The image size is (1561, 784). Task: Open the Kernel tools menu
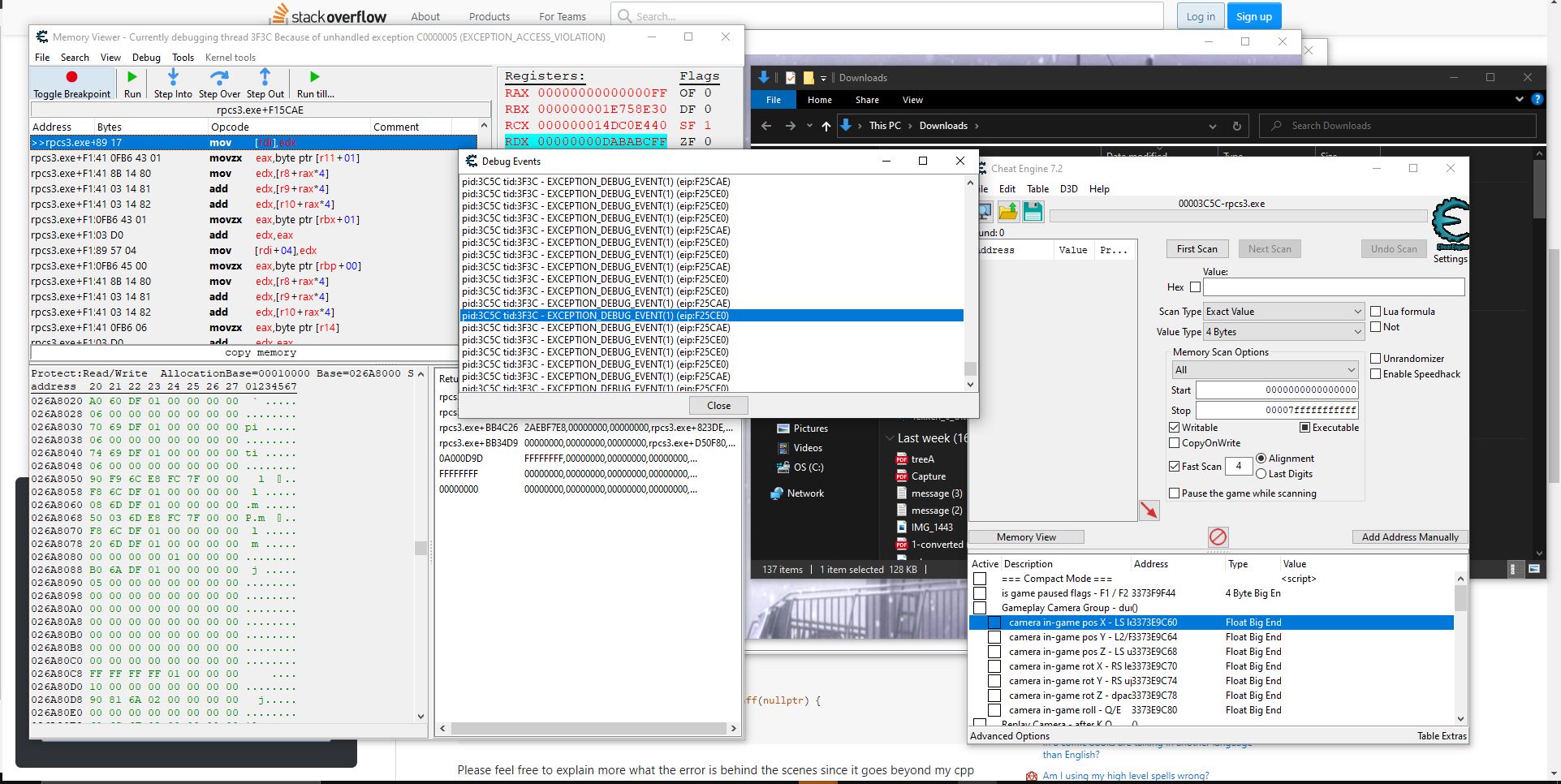tap(231, 58)
